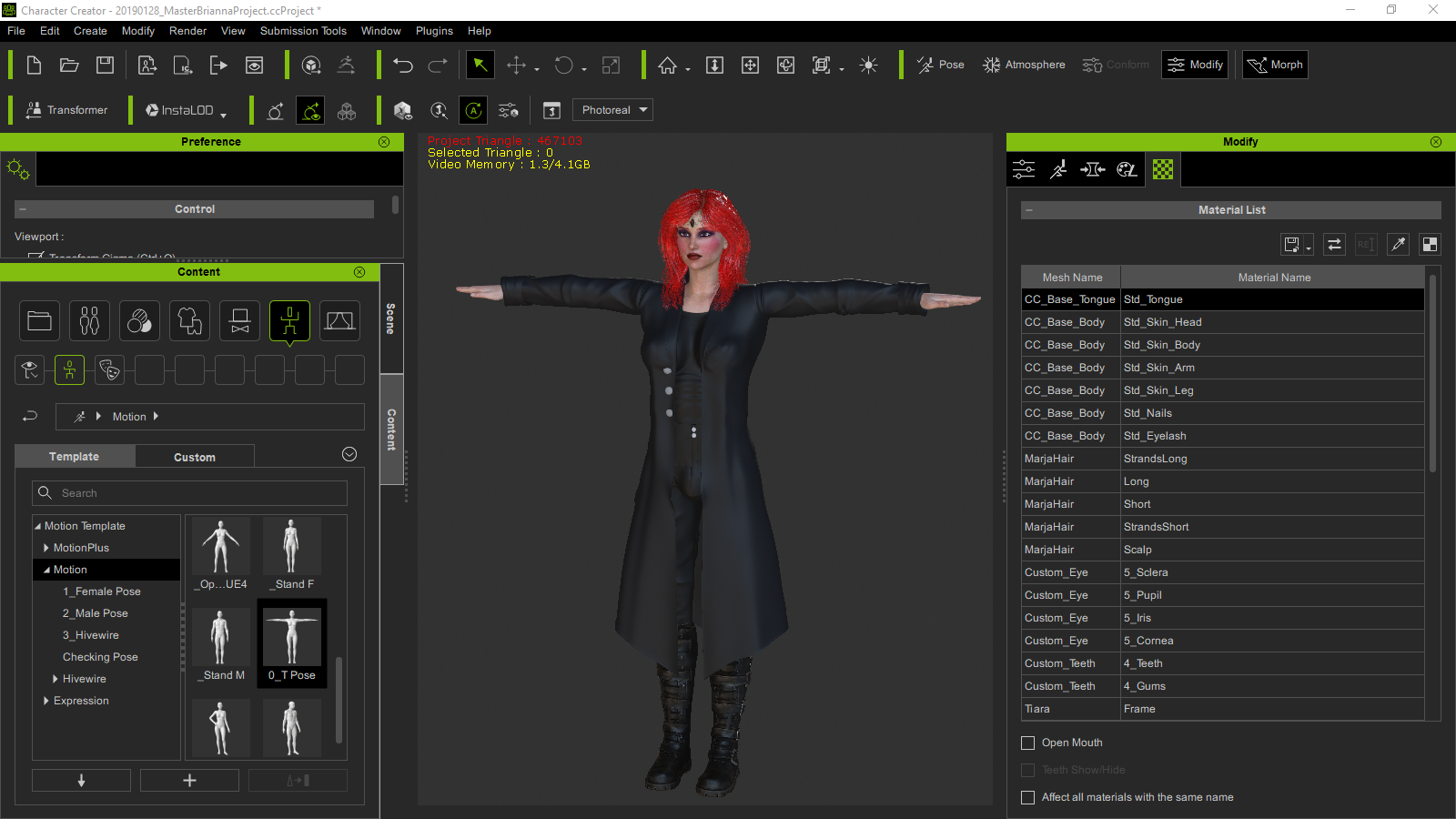Activate the Select arrow tool
Screen dimensions: 1456x819
pyautogui.click(x=480, y=65)
